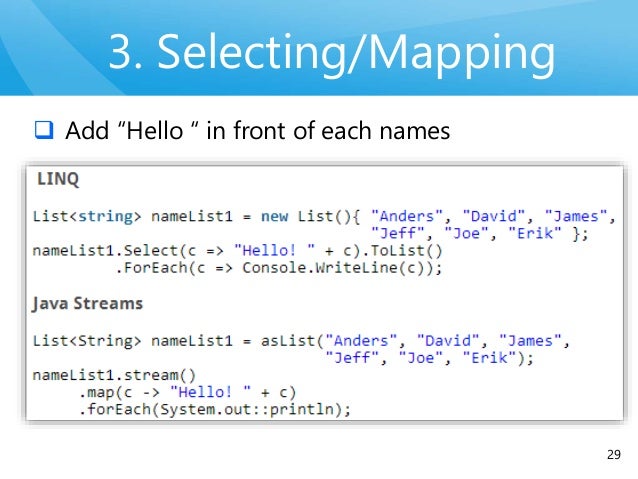Click the ".forEach(System.out::println);" line
The height and width of the screenshot is (479, 638).
pos(214,409)
